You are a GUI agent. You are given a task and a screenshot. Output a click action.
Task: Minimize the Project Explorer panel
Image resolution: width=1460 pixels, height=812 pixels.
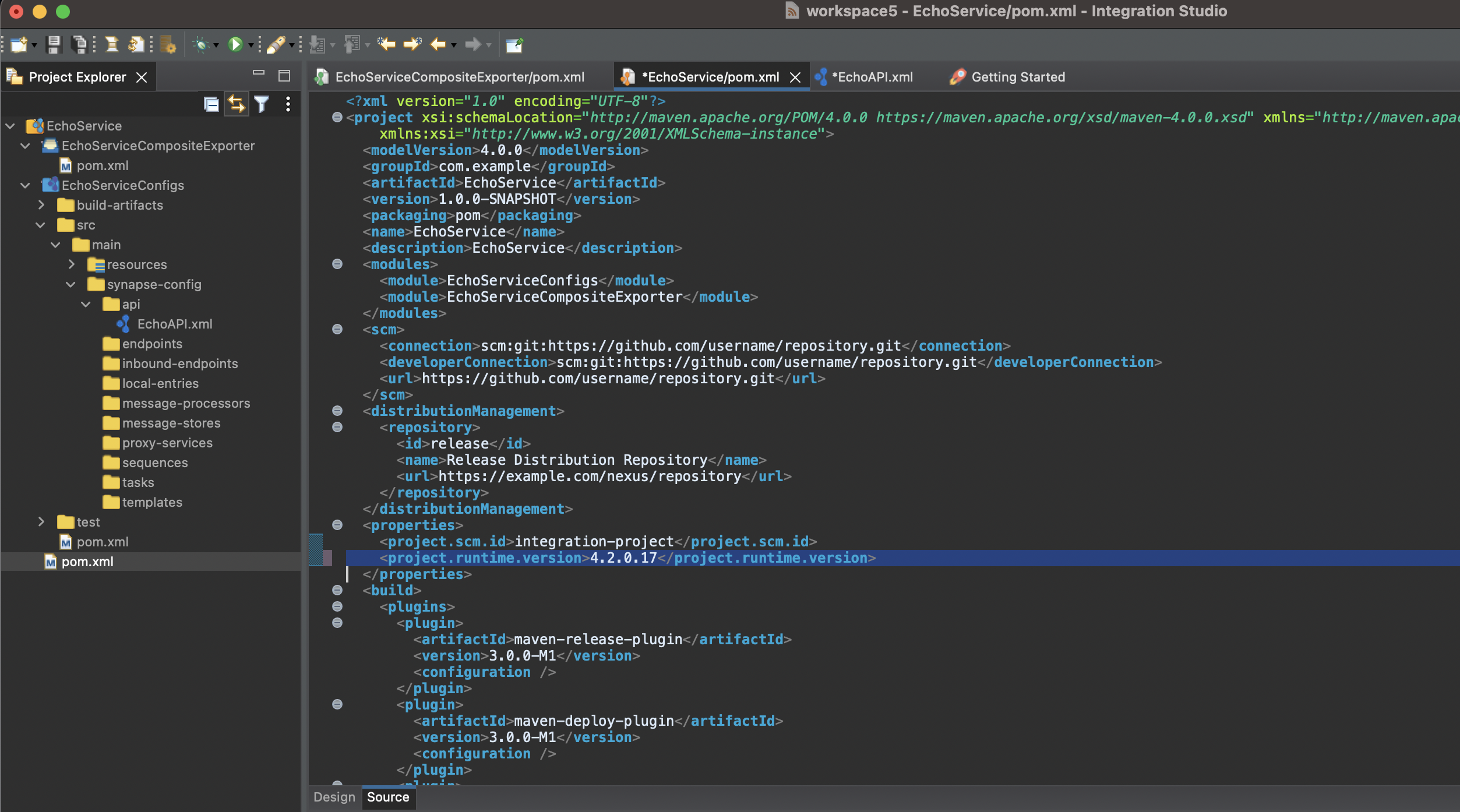point(259,73)
